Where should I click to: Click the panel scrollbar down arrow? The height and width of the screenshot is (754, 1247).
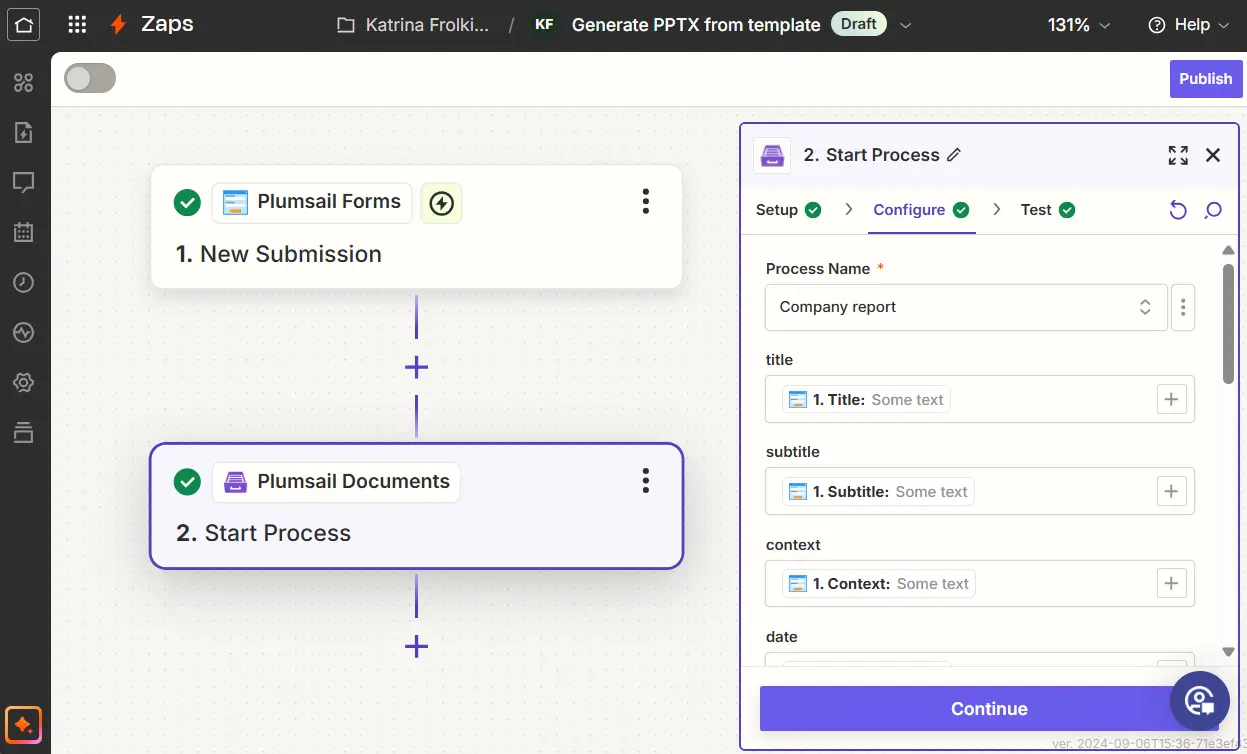click(1228, 652)
